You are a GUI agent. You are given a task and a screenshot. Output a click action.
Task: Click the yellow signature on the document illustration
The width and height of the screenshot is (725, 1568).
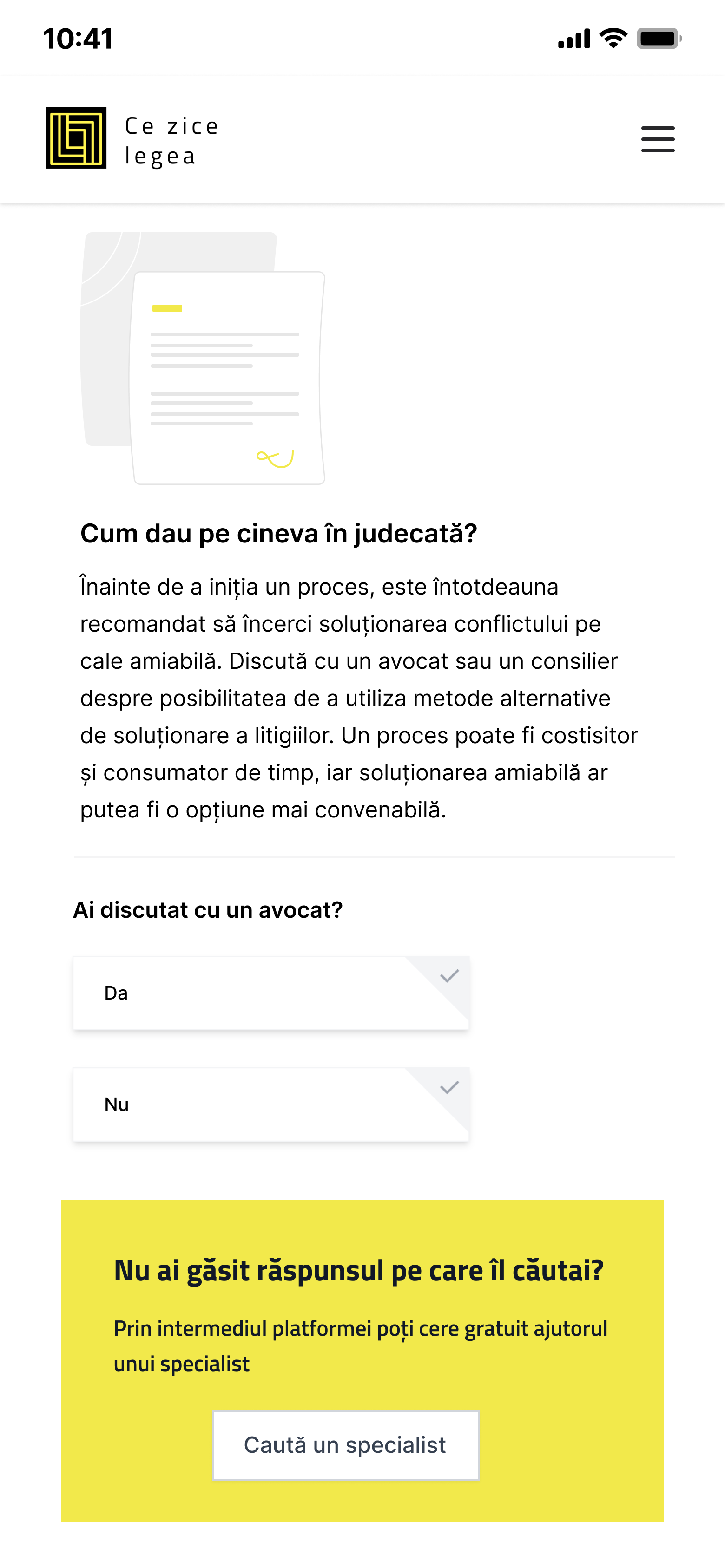(276, 458)
